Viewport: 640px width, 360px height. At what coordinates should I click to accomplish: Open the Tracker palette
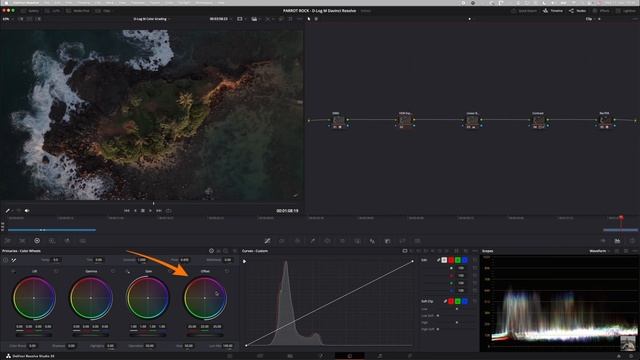point(342,241)
